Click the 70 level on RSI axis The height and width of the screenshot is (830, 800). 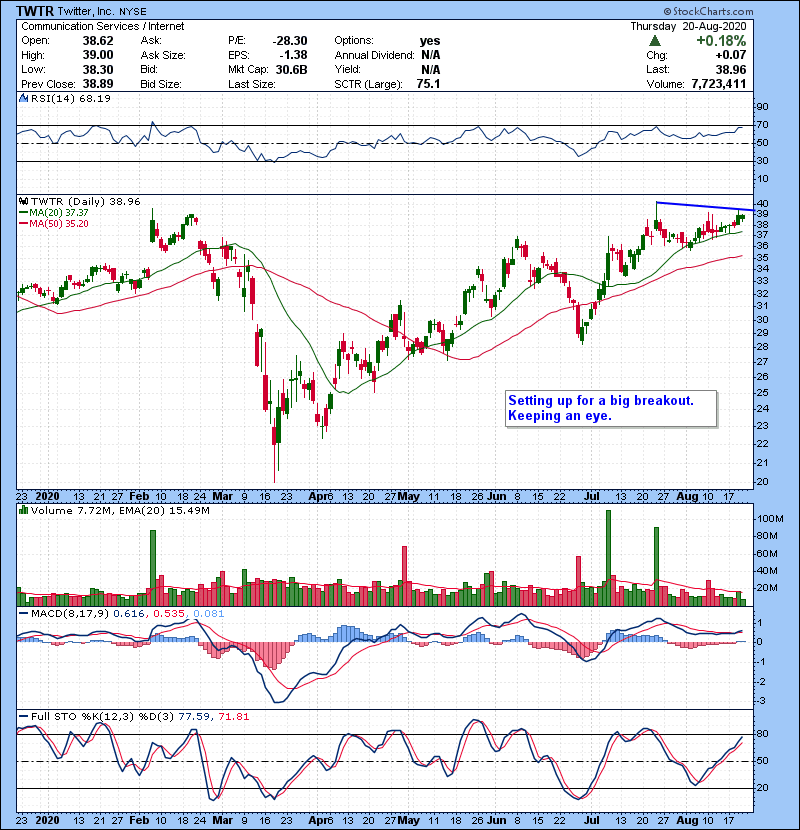click(762, 125)
